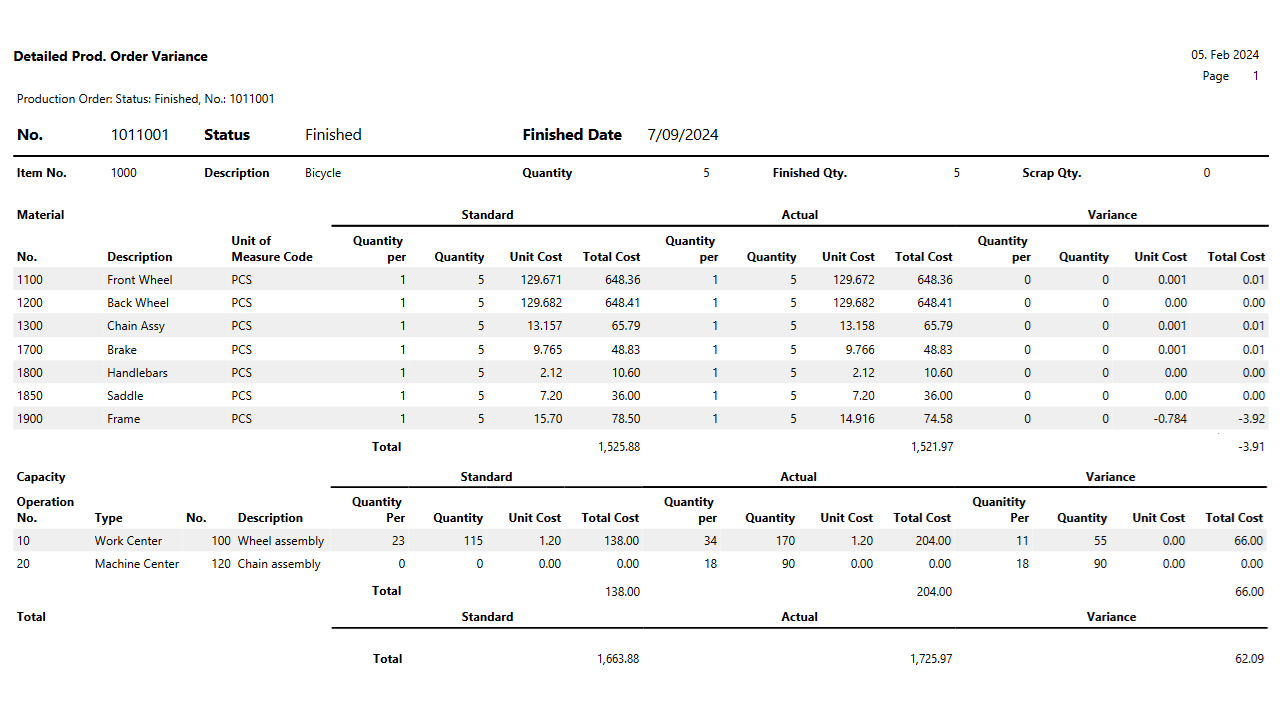Viewport: 1280px width, 720px height.
Task: Select material variance total -3.91
Action: coord(1253,447)
